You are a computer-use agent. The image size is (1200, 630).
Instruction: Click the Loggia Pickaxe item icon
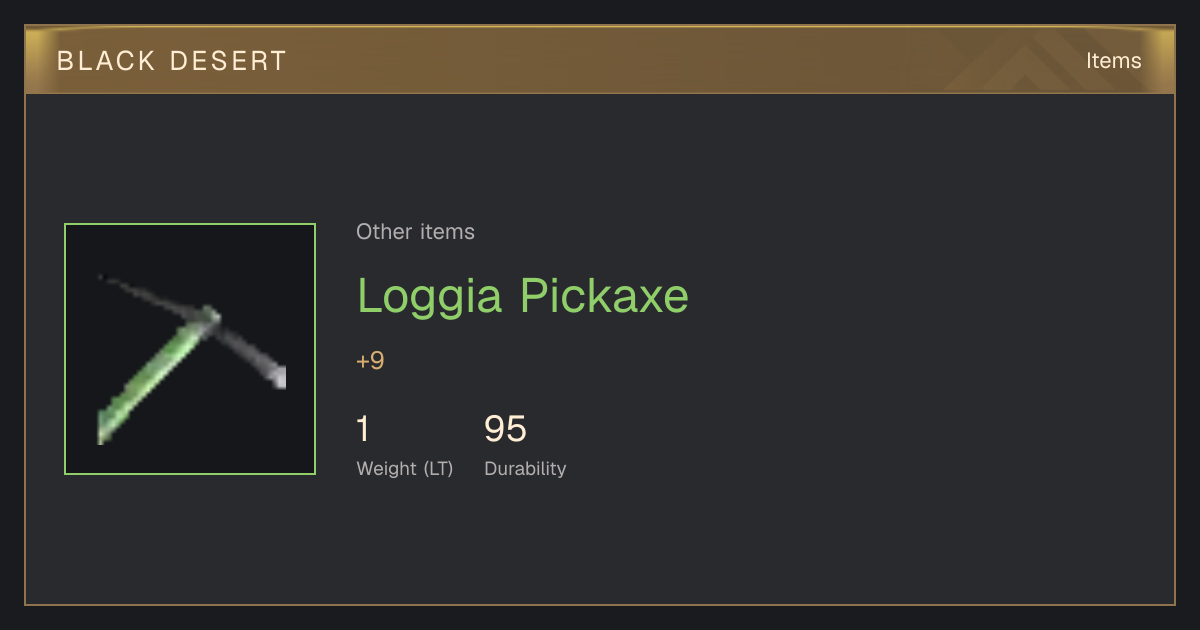coord(190,349)
